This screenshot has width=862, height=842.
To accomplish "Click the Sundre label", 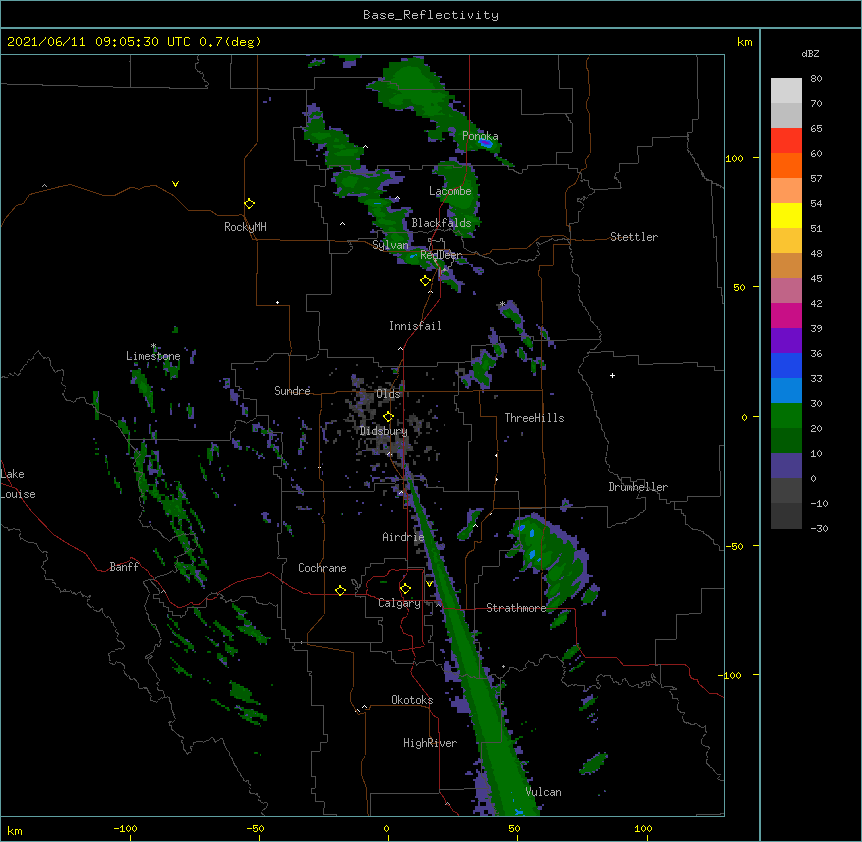I will tap(292, 391).
